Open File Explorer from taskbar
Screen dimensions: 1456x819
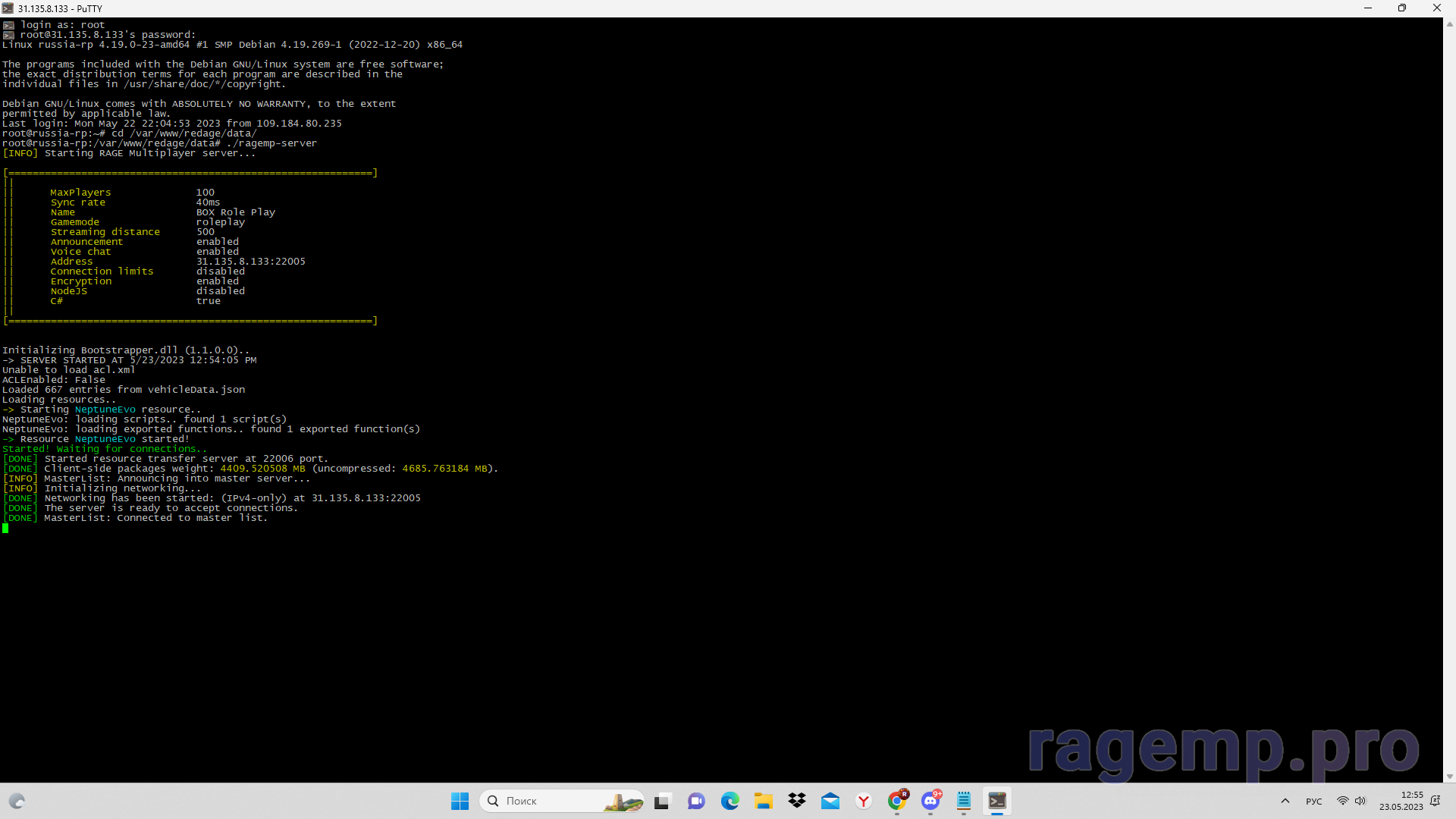point(763,801)
